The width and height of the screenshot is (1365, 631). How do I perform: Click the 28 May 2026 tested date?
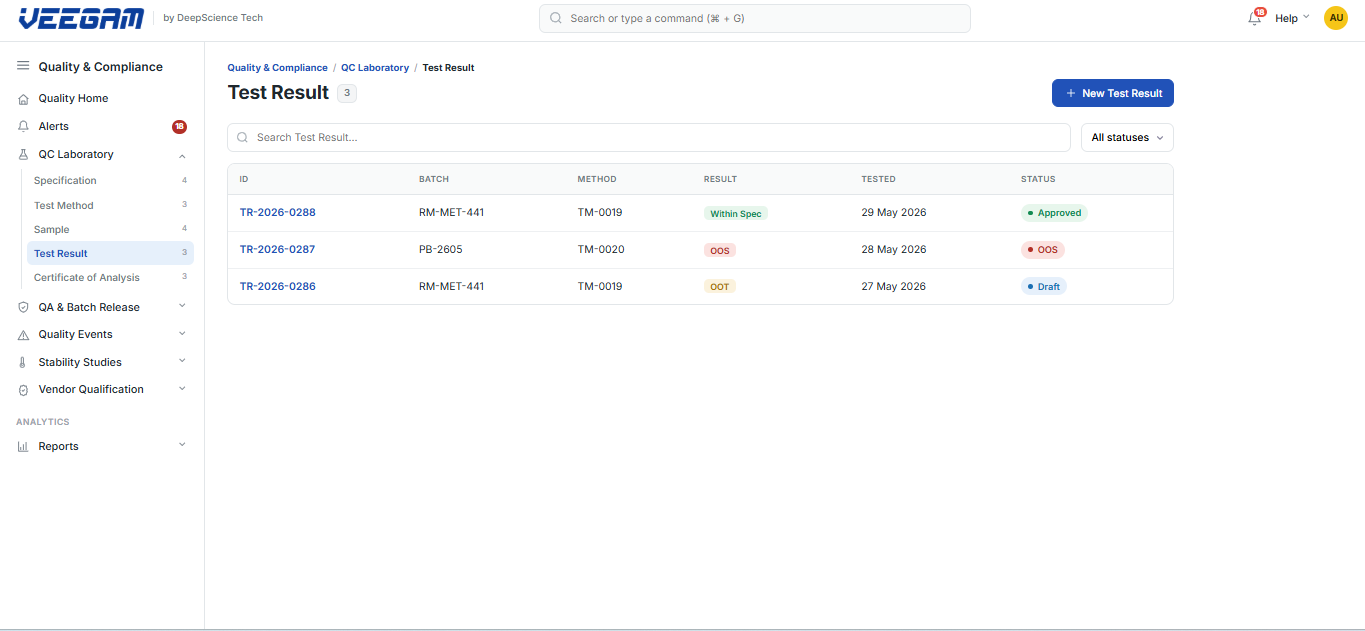click(x=894, y=250)
